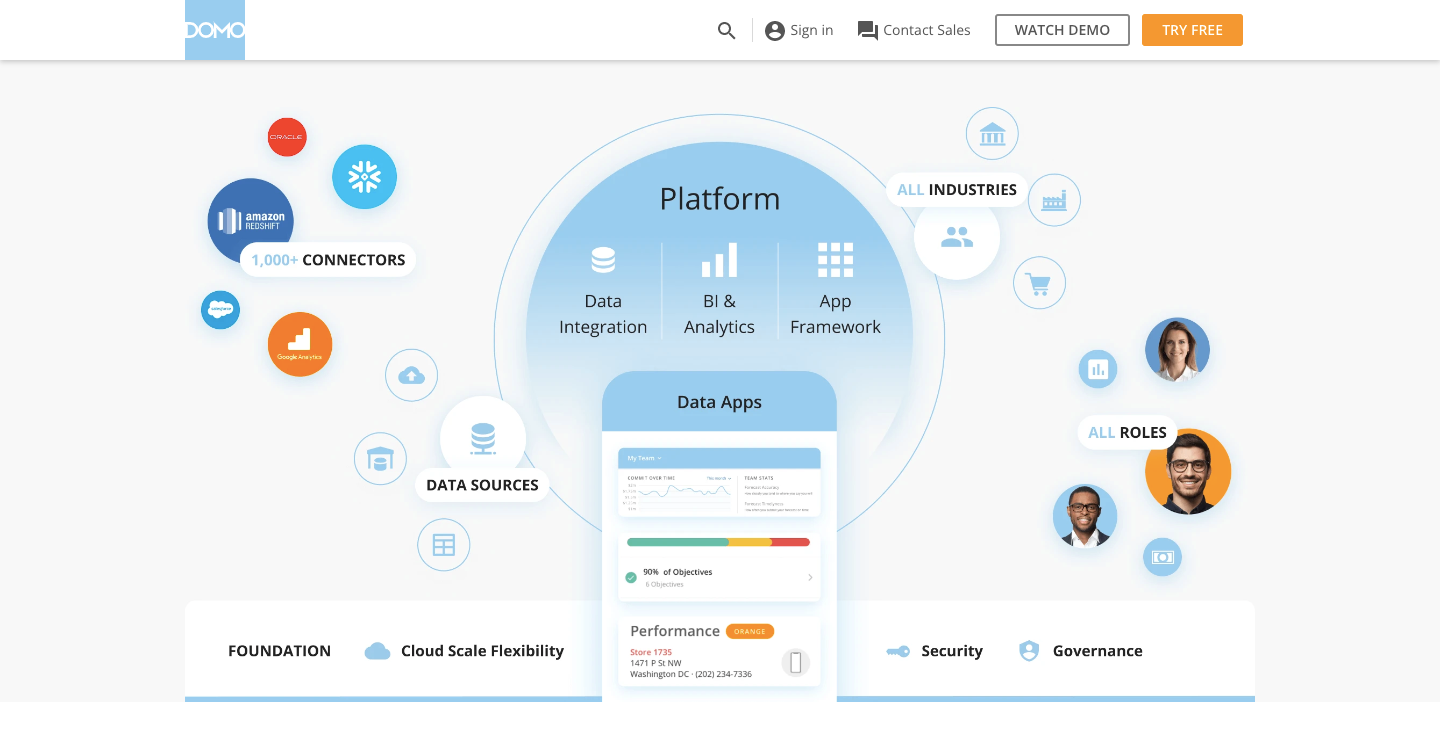Select the bank building industry icon
Image resolution: width=1440 pixels, height=744 pixels.
(991, 133)
